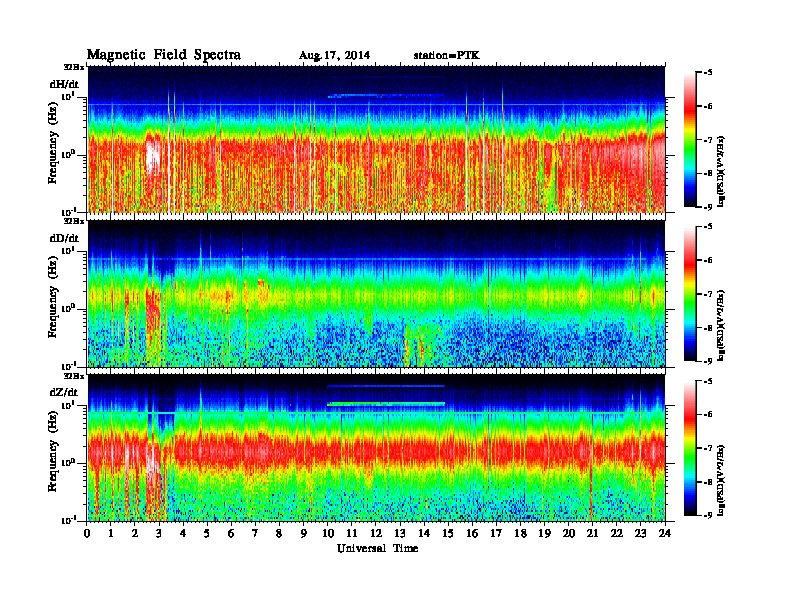Click the "-9" value on dH/dt color scale
Viewport: 792px width, 612px height.
[x=708, y=207]
